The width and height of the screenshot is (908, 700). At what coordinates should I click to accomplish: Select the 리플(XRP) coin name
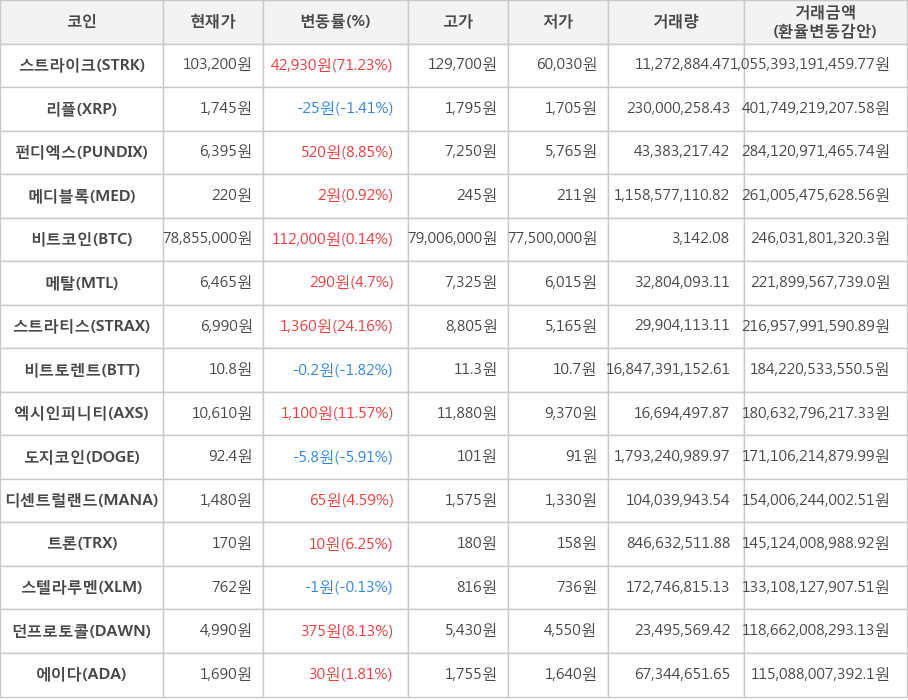[82, 108]
